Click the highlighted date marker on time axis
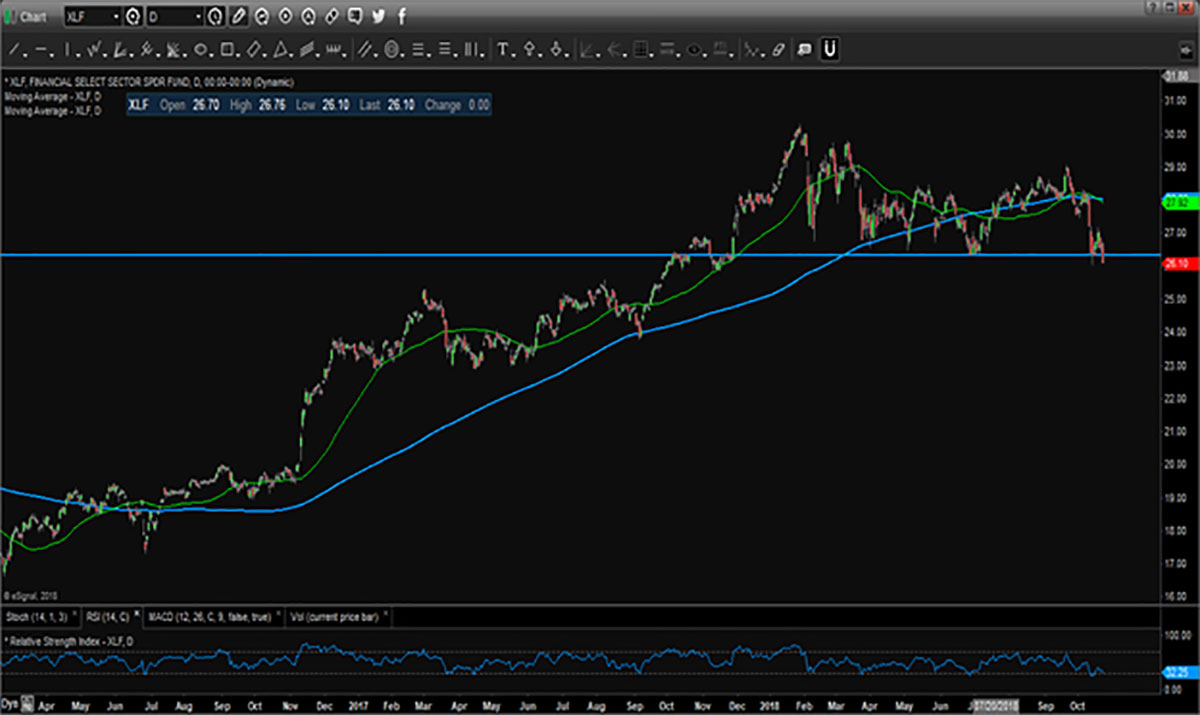Screen dimensions: 1200x715 [x=996, y=705]
